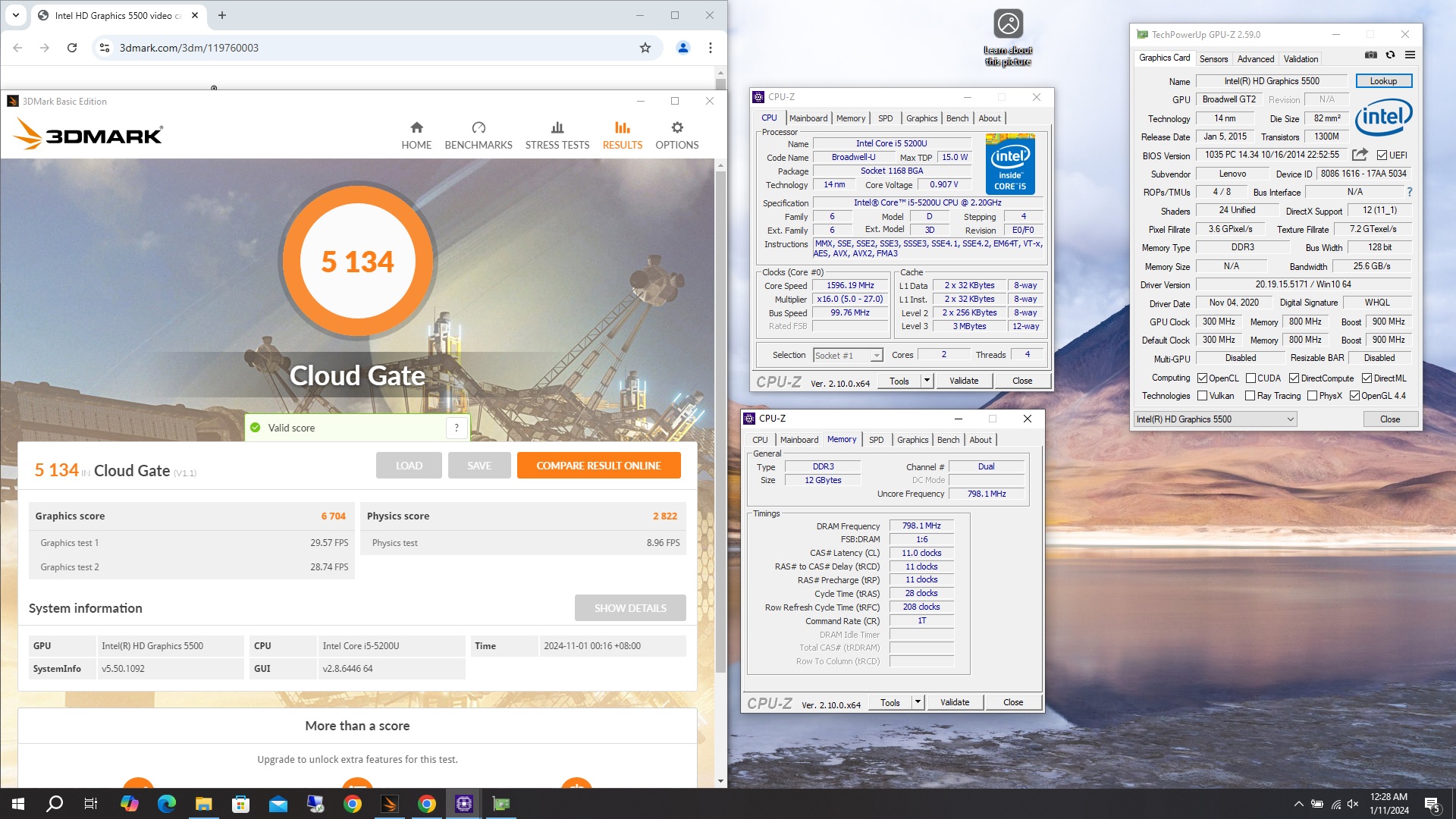Click the valid score help question mark
The width and height of the screenshot is (1456, 819).
(x=457, y=428)
